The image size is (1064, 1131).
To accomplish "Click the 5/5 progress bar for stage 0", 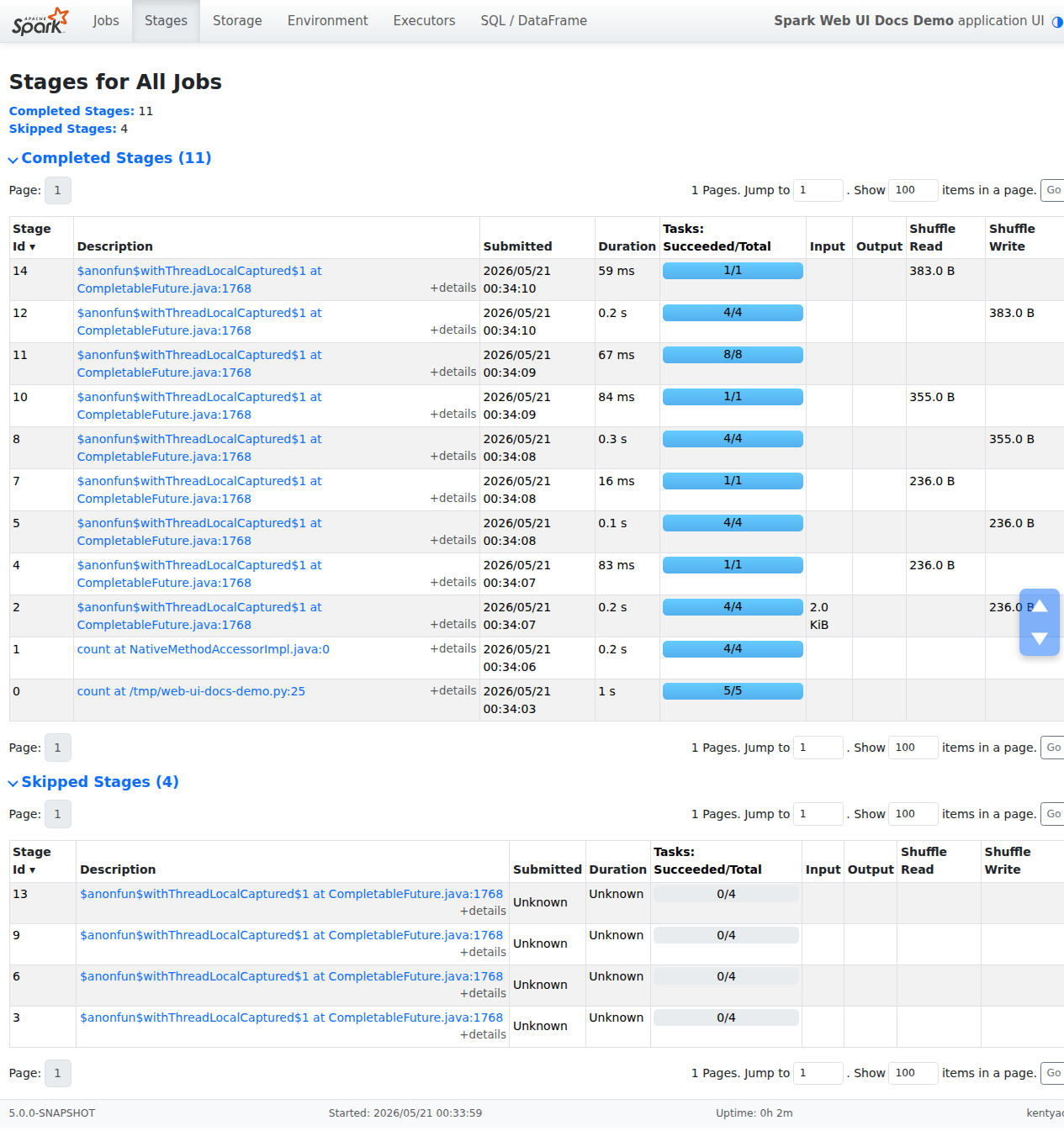I will (733, 691).
